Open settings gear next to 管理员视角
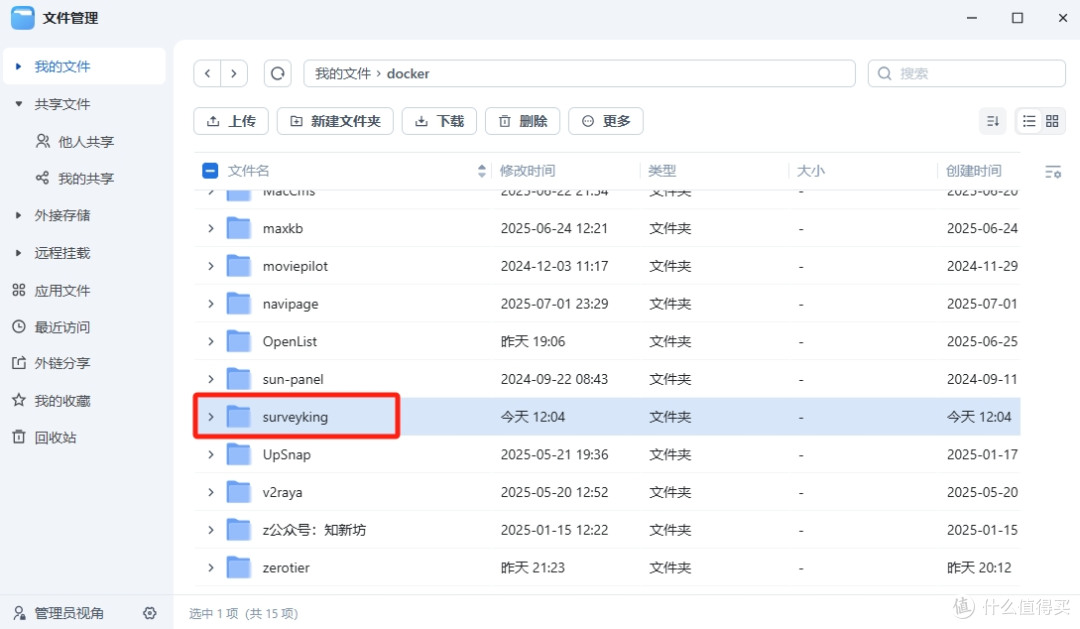Screen dimensions: 1080x629 (150, 613)
